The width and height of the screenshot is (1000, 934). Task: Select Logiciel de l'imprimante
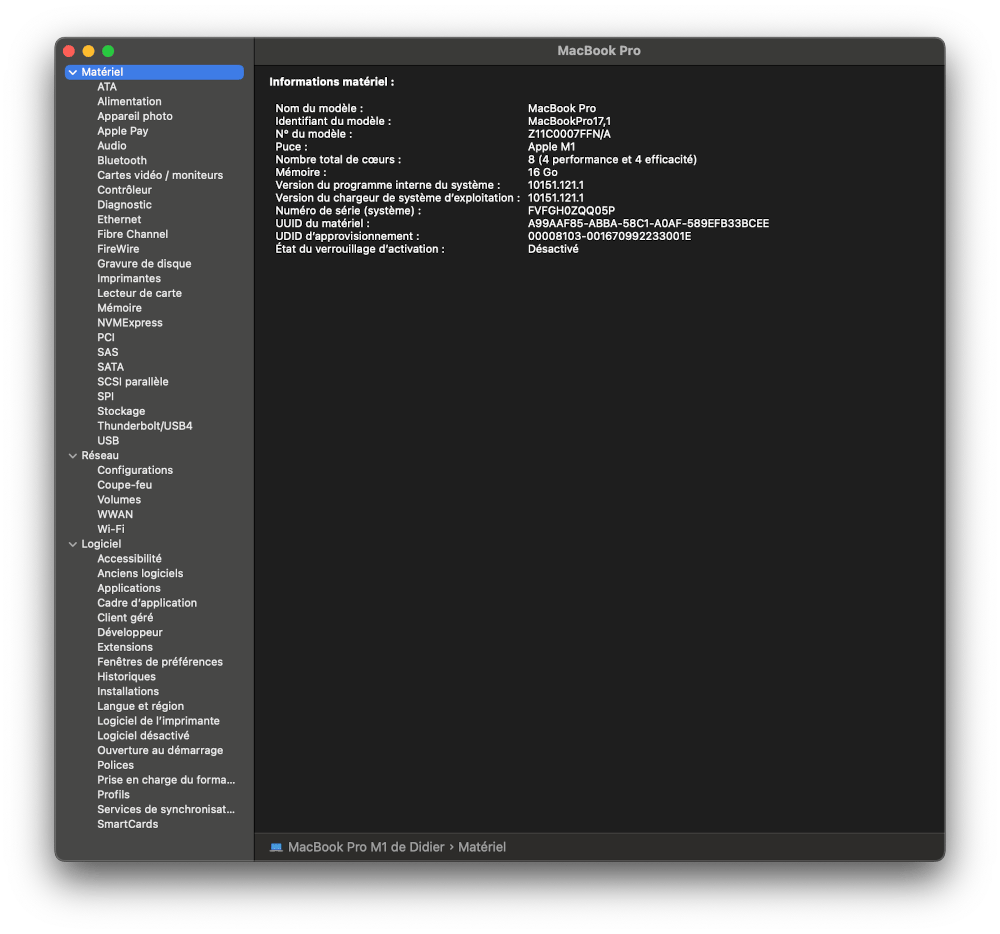point(158,721)
